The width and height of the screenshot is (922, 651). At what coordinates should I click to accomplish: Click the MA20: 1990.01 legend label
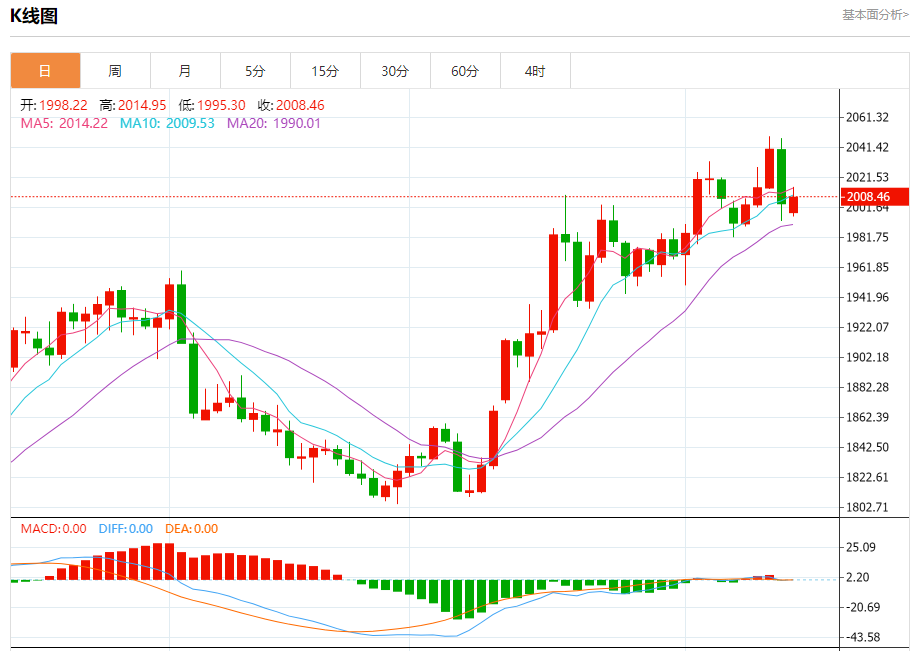tap(274, 123)
